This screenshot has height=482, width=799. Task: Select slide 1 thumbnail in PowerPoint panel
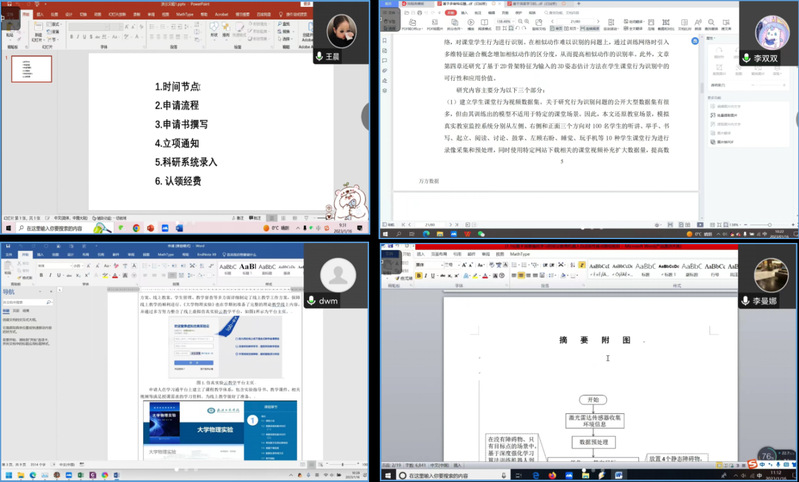tap(31, 69)
